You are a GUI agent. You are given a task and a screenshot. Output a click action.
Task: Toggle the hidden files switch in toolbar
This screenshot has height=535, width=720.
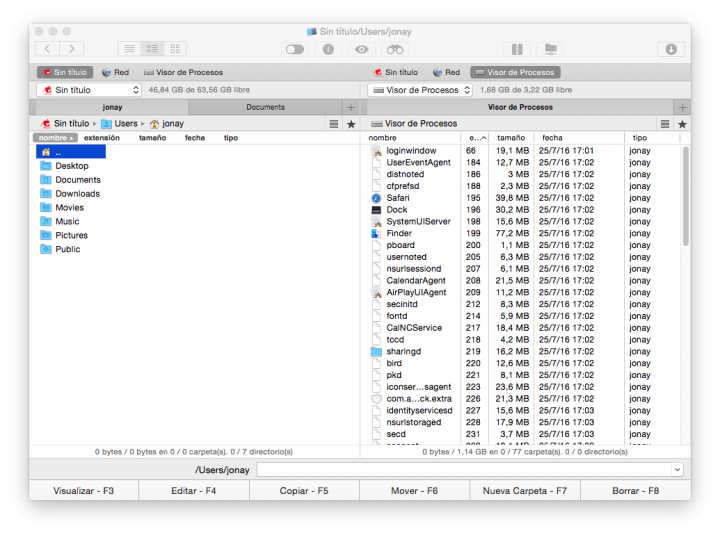click(295, 49)
